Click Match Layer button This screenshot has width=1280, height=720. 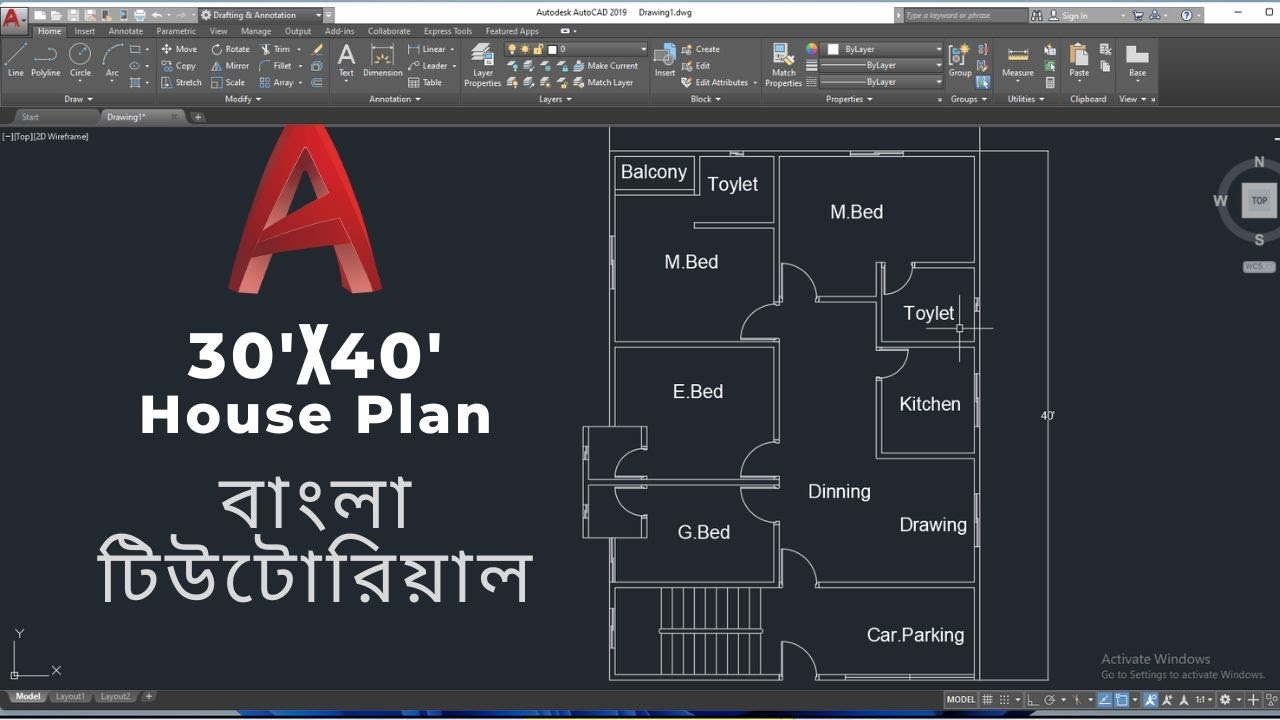(604, 83)
